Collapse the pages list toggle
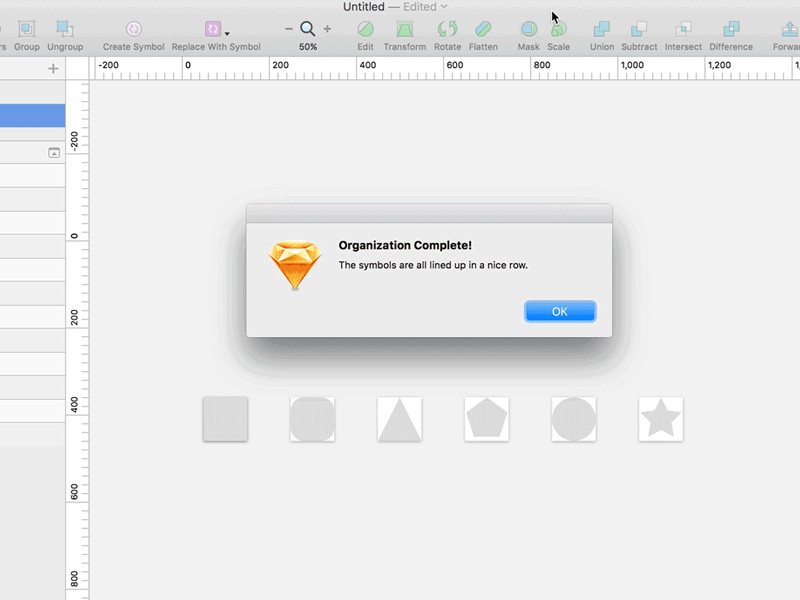The image size is (800, 600). (54, 153)
